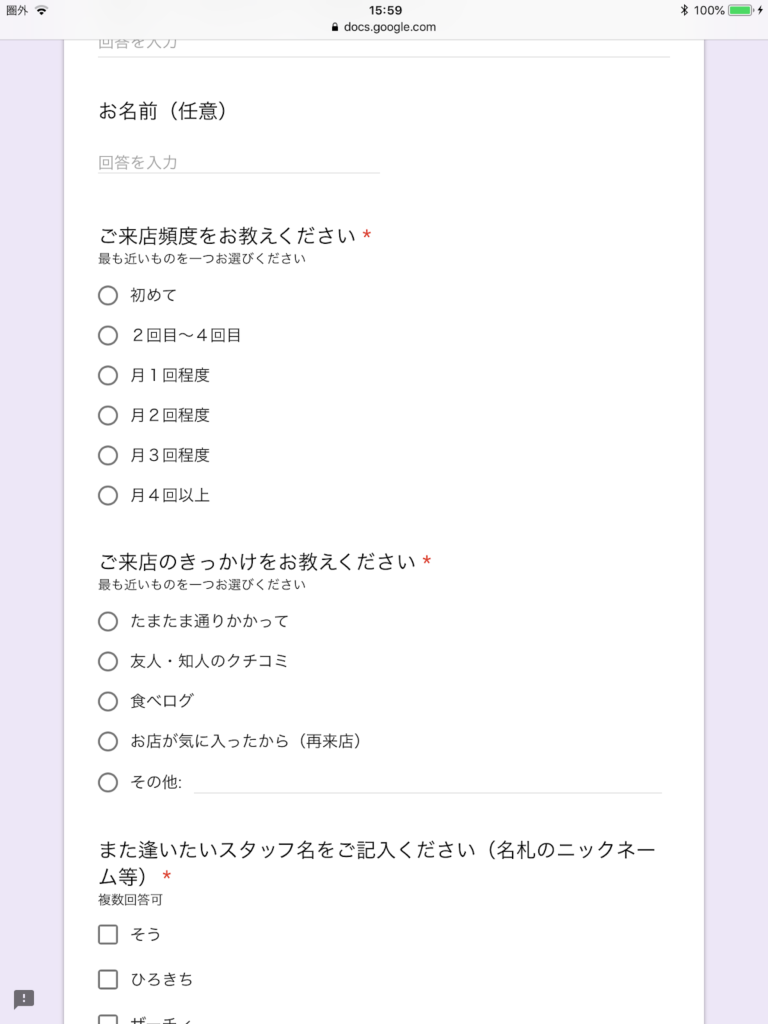Screen dimensions: 768x1024
Task: Check the そう staff checkbox
Action: (x=107, y=934)
